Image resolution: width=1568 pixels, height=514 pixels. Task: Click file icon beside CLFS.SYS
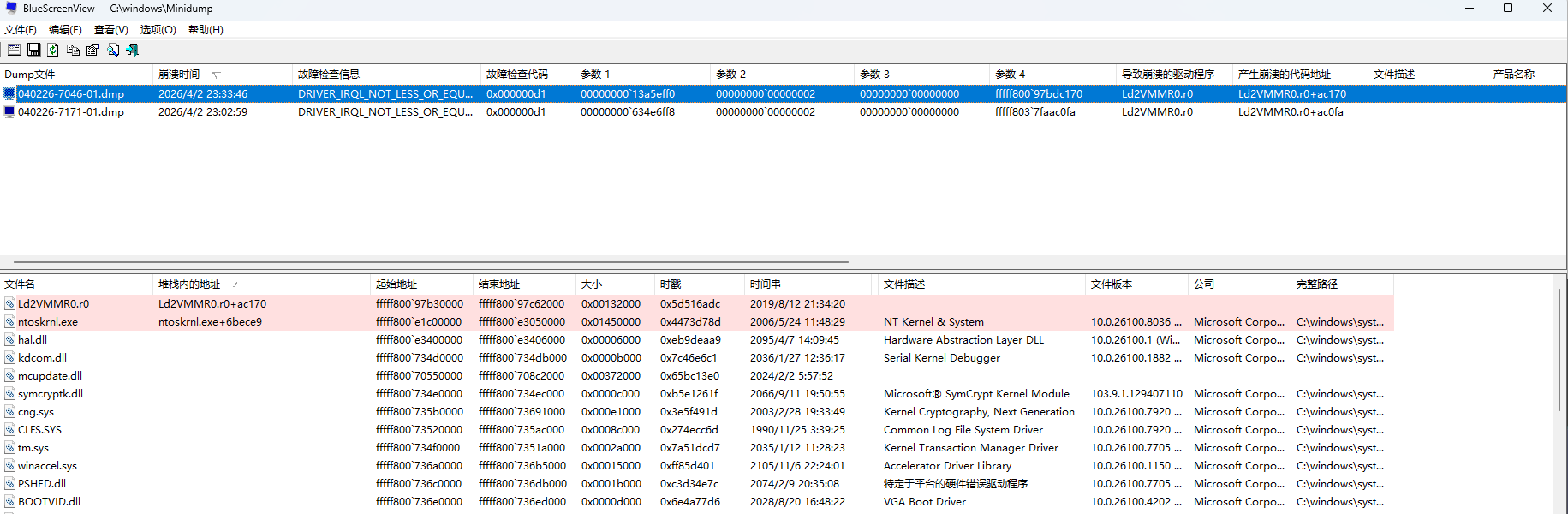9,430
